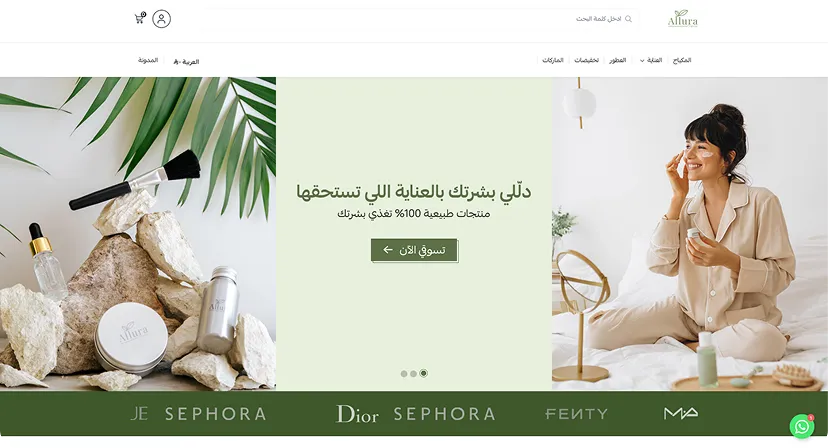Select the first carousel slide dot
The width and height of the screenshot is (828, 448).
tap(404, 374)
